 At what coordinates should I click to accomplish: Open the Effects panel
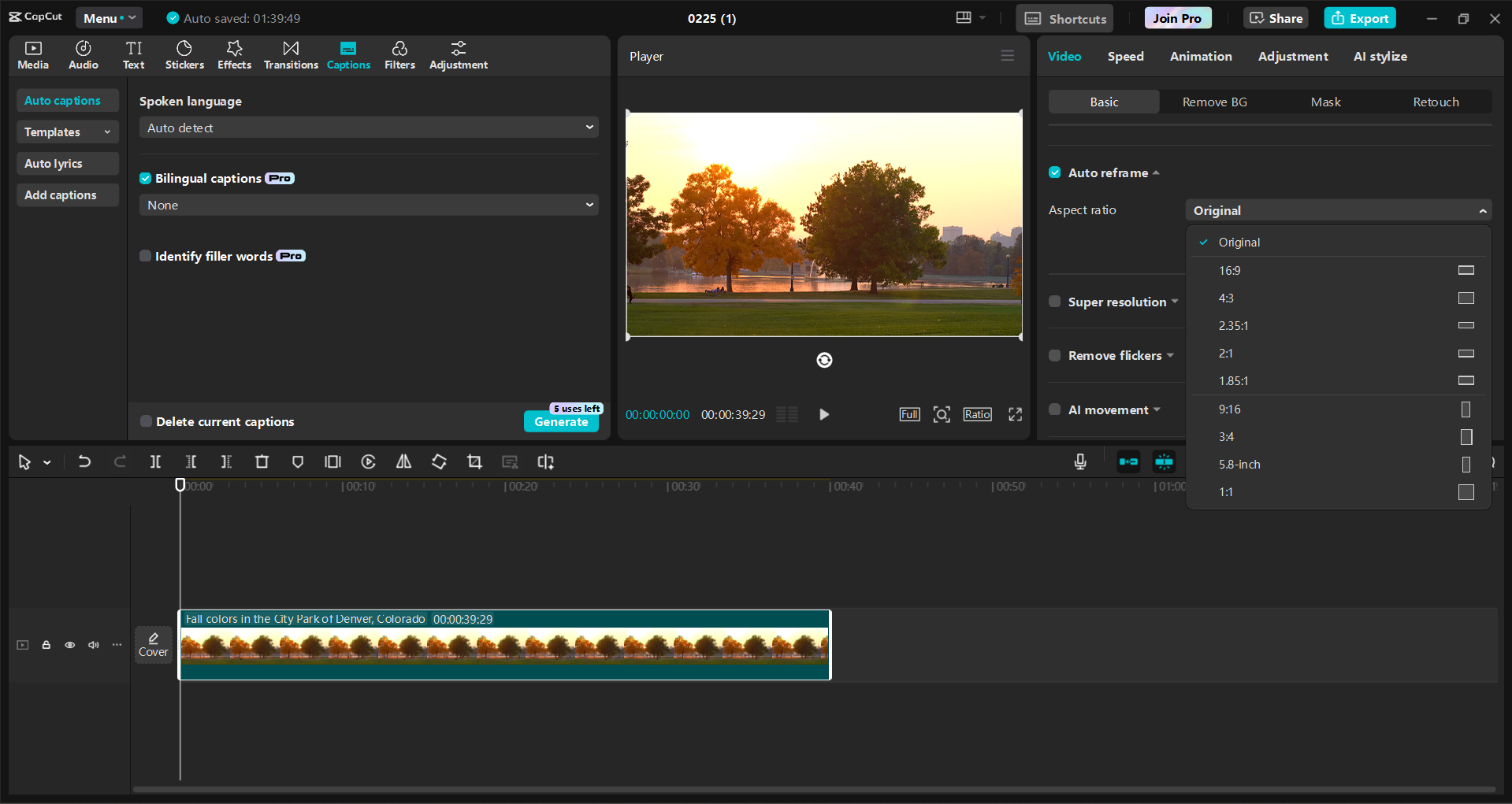[234, 55]
